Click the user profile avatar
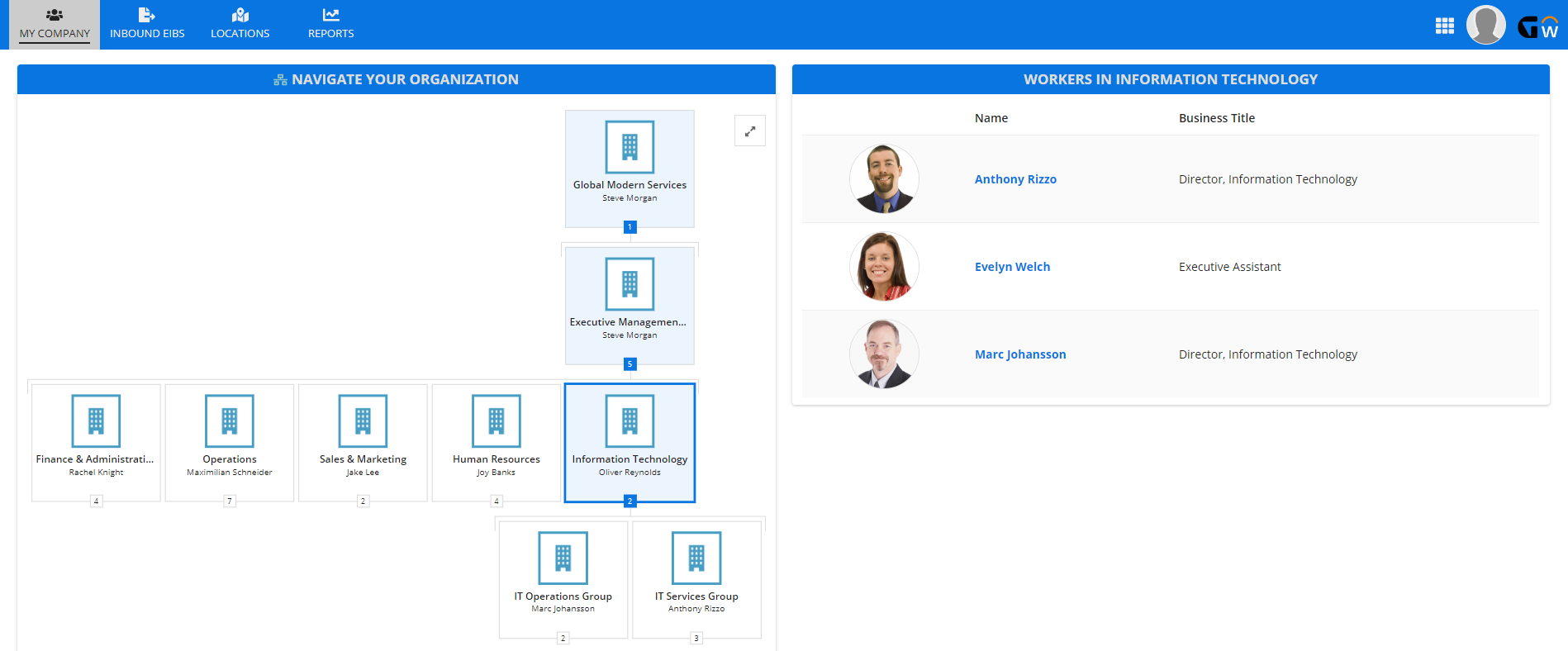The width and height of the screenshot is (1568, 651). pyautogui.click(x=1485, y=25)
